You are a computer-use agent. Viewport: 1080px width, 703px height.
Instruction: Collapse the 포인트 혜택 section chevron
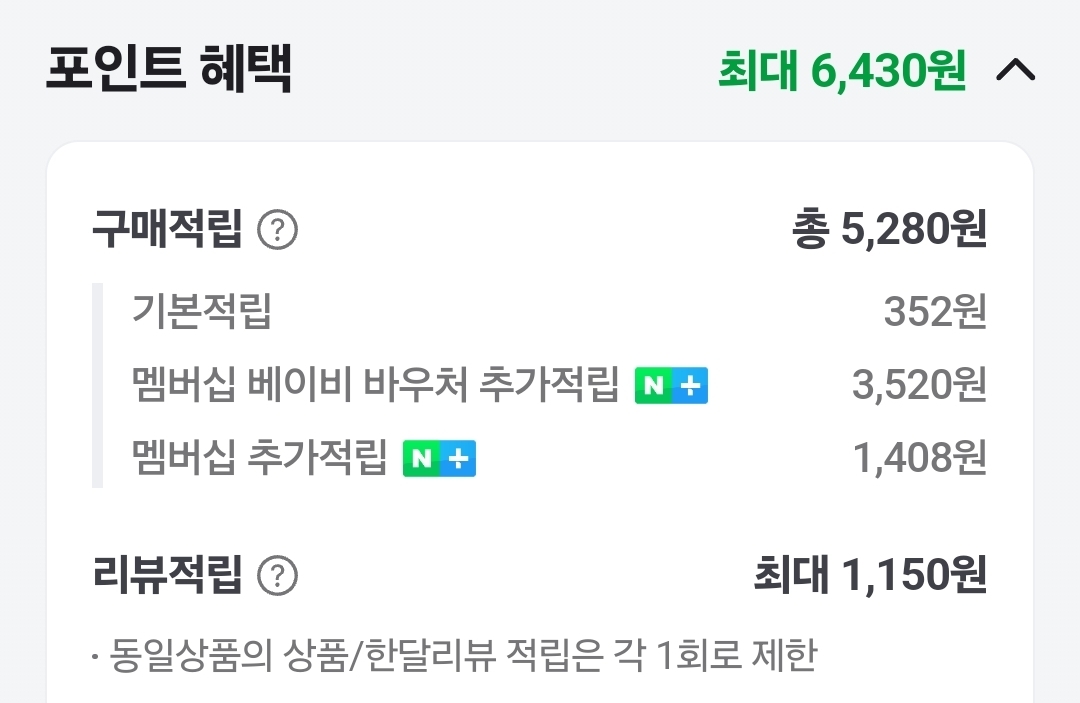[1016, 71]
